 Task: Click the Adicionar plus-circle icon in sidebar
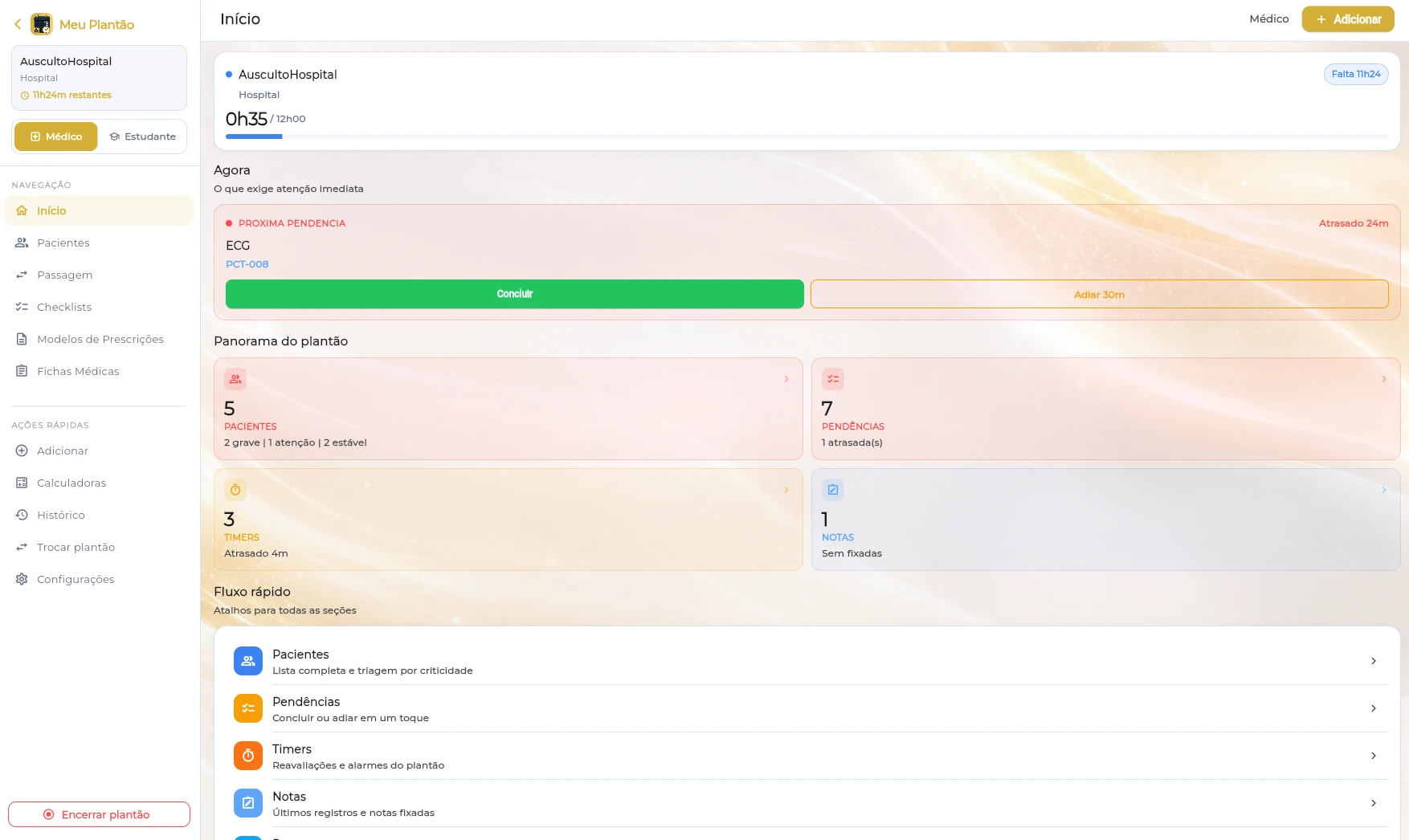click(22, 451)
